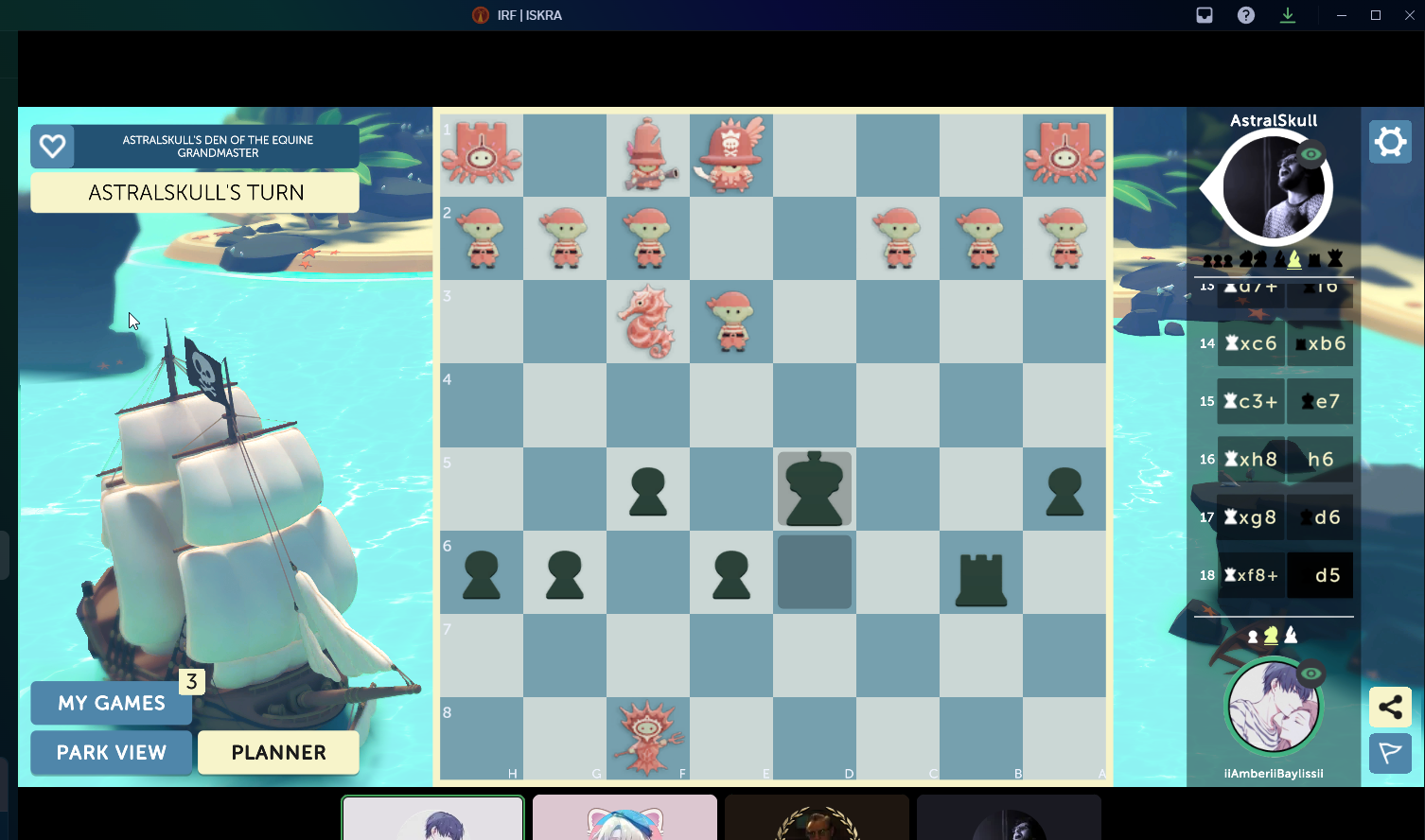The image size is (1425, 840).
Task: Select the black king on D5
Action: (x=815, y=489)
